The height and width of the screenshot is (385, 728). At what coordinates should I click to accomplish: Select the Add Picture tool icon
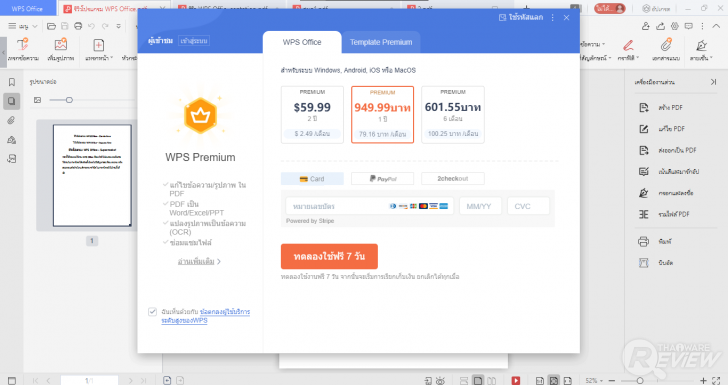[61, 45]
